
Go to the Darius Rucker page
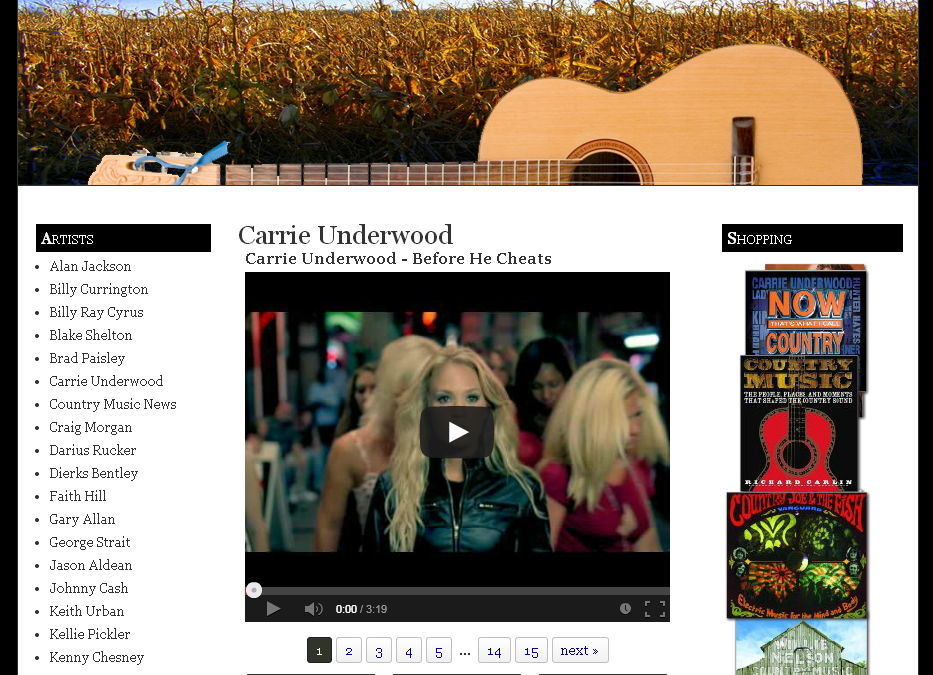click(93, 450)
